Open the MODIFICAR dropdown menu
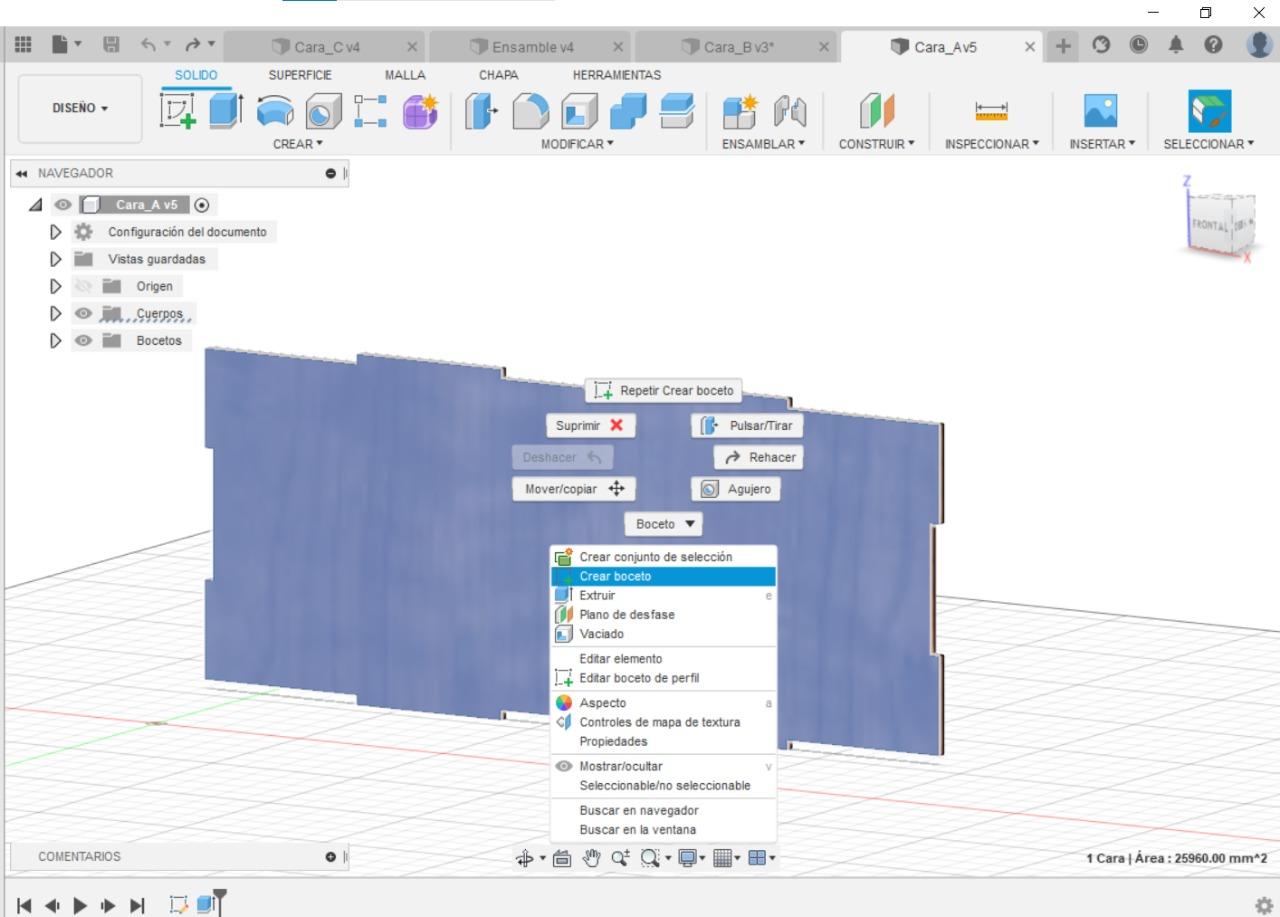 (x=578, y=144)
